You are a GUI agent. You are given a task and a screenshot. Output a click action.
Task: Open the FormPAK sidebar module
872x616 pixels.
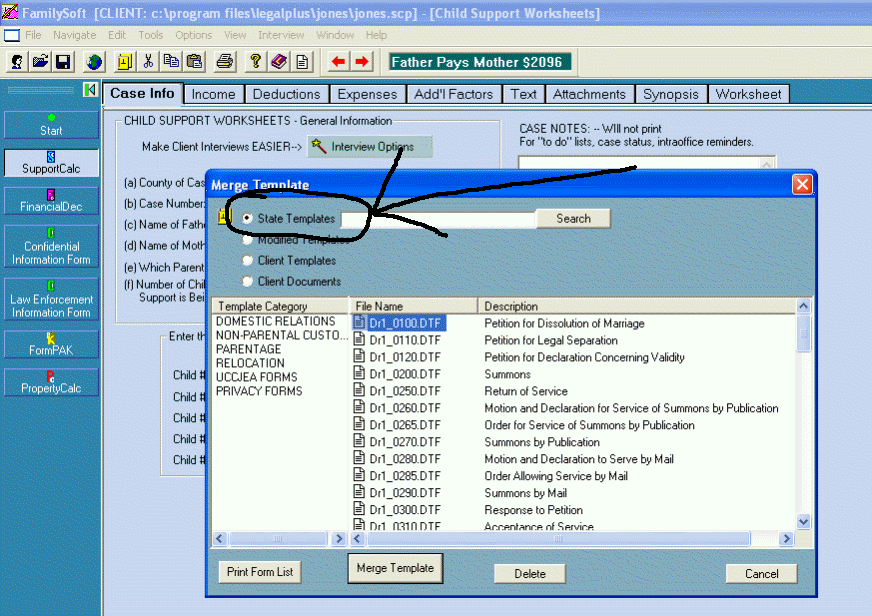(51, 344)
